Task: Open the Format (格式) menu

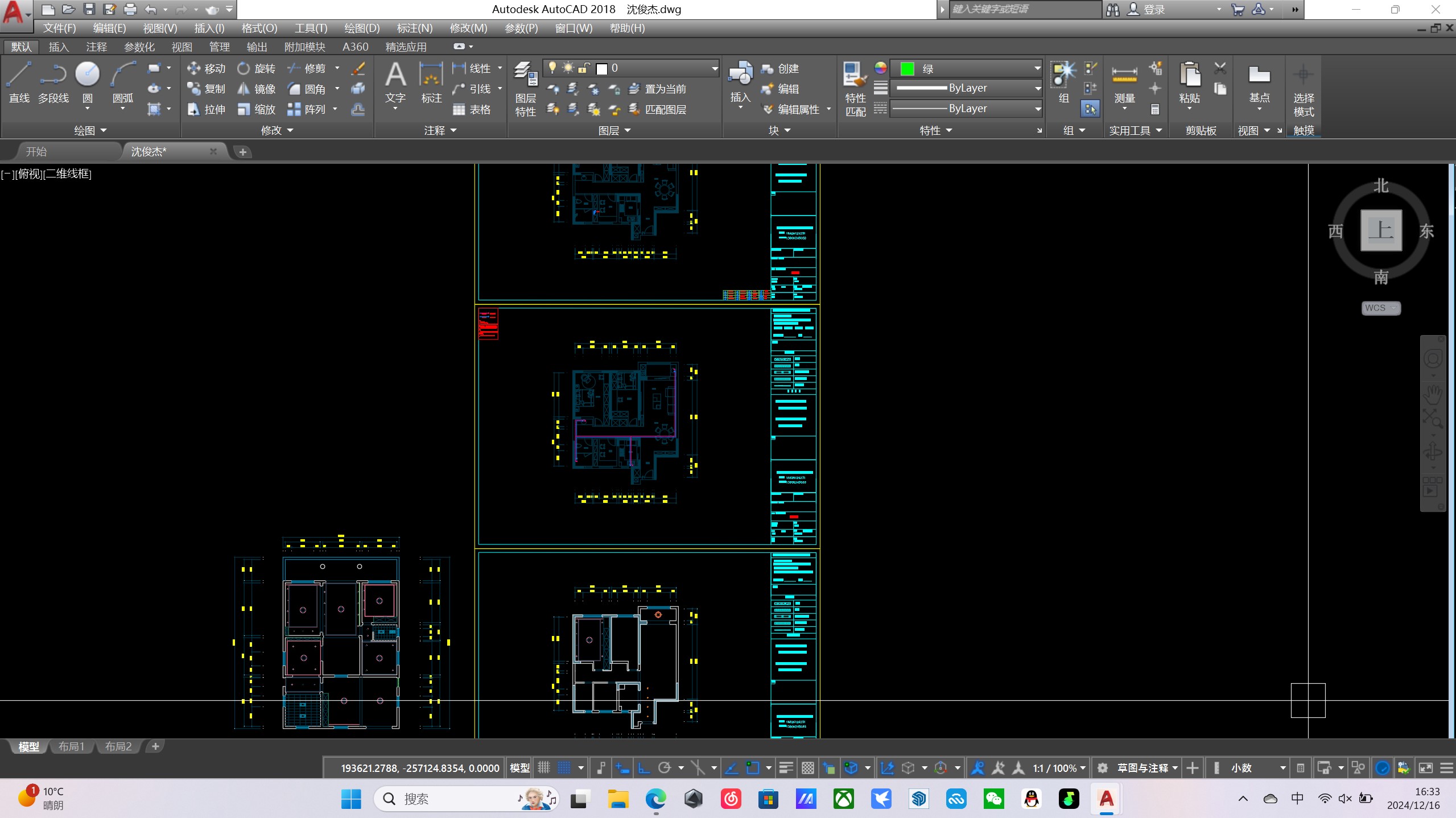Action: 259,28
